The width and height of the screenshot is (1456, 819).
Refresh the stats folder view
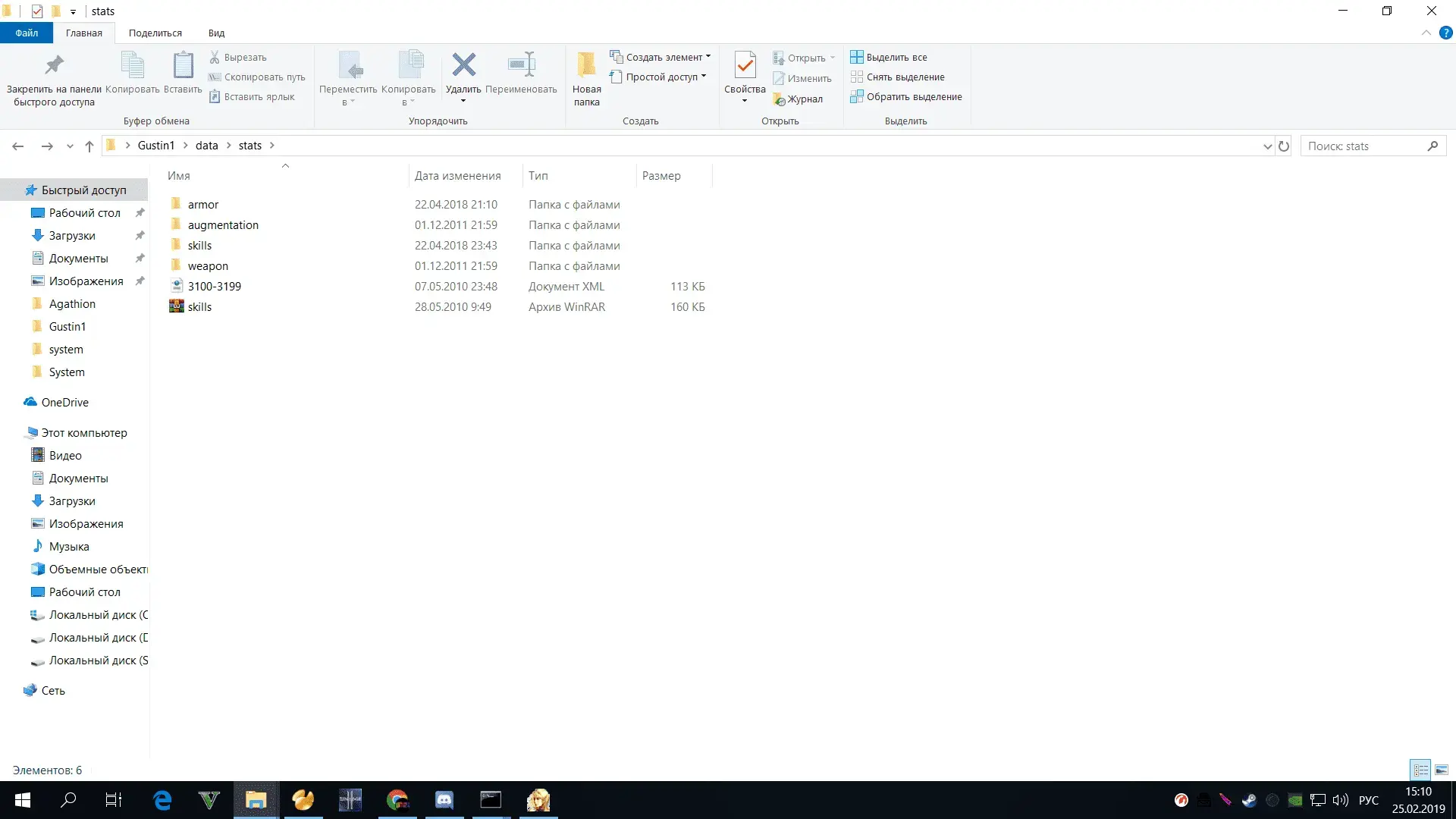coord(1284,146)
